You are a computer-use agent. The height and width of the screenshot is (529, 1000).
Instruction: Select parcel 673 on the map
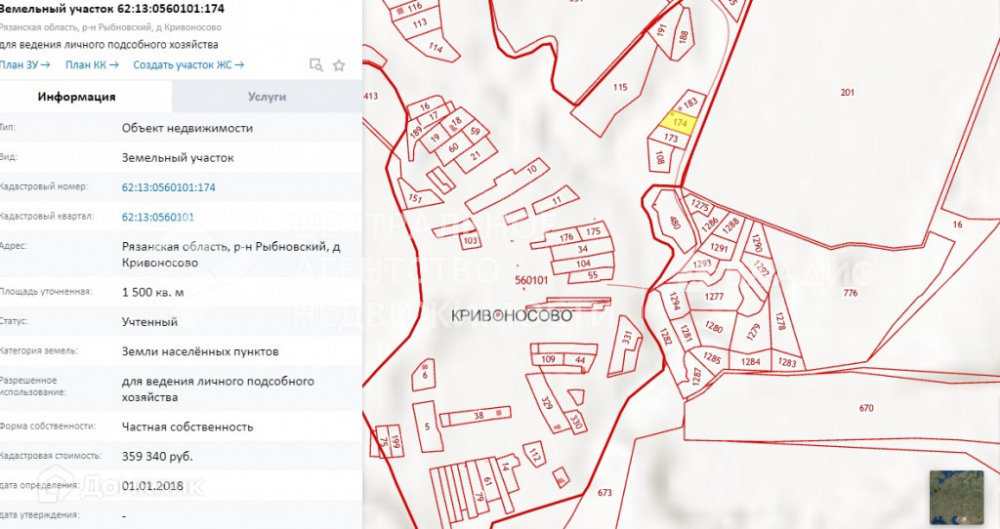click(x=605, y=493)
